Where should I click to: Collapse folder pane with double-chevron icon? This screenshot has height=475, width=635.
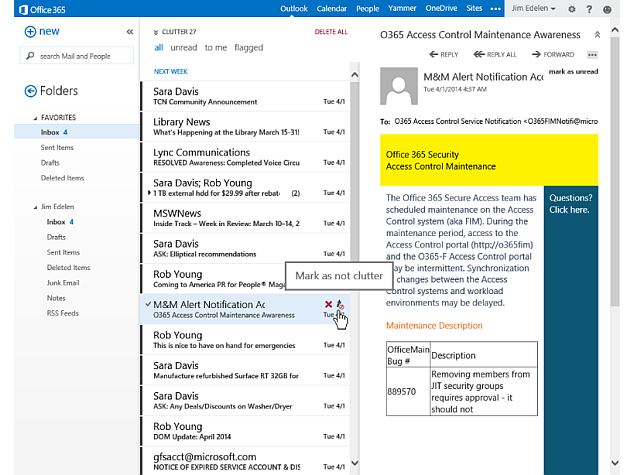pyautogui.click(x=130, y=32)
